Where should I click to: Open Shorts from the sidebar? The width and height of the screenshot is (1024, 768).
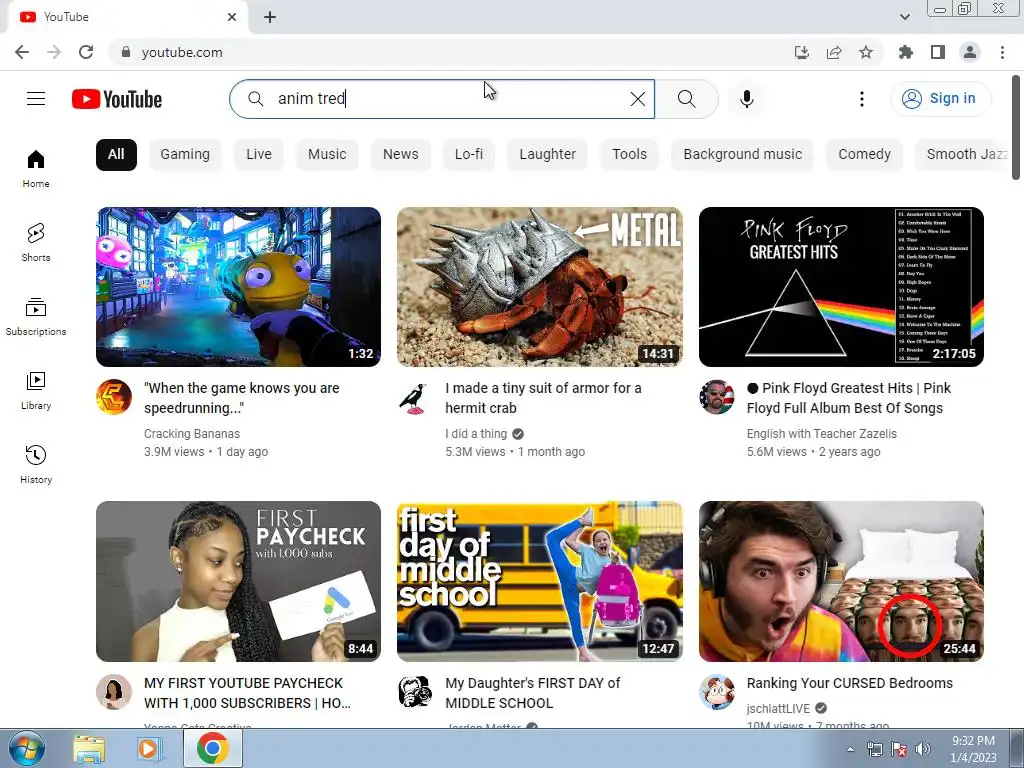pyautogui.click(x=36, y=242)
